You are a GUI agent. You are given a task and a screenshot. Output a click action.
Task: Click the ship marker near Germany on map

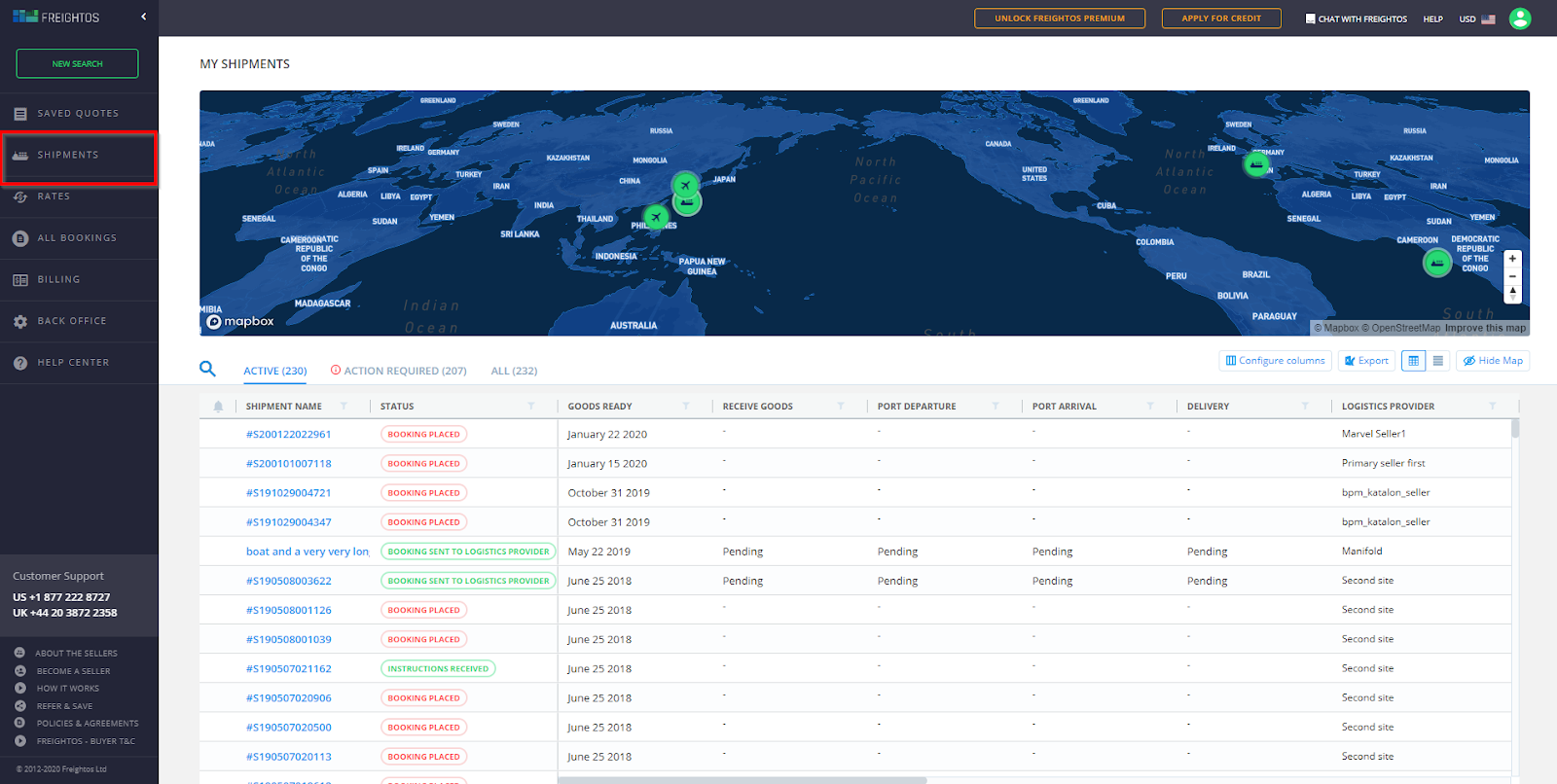click(1256, 164)
